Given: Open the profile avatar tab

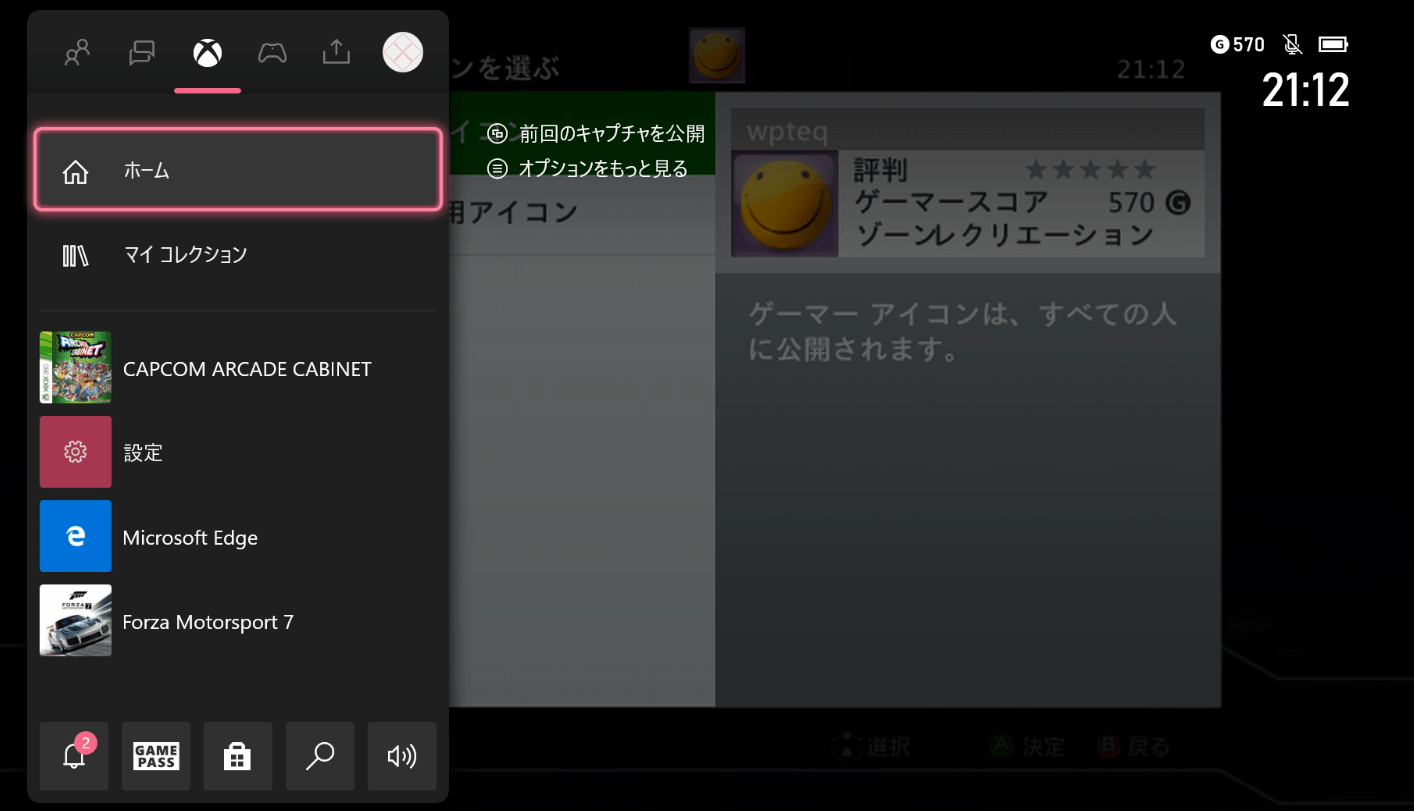Looking at the screenshot, I should point(403,52).
